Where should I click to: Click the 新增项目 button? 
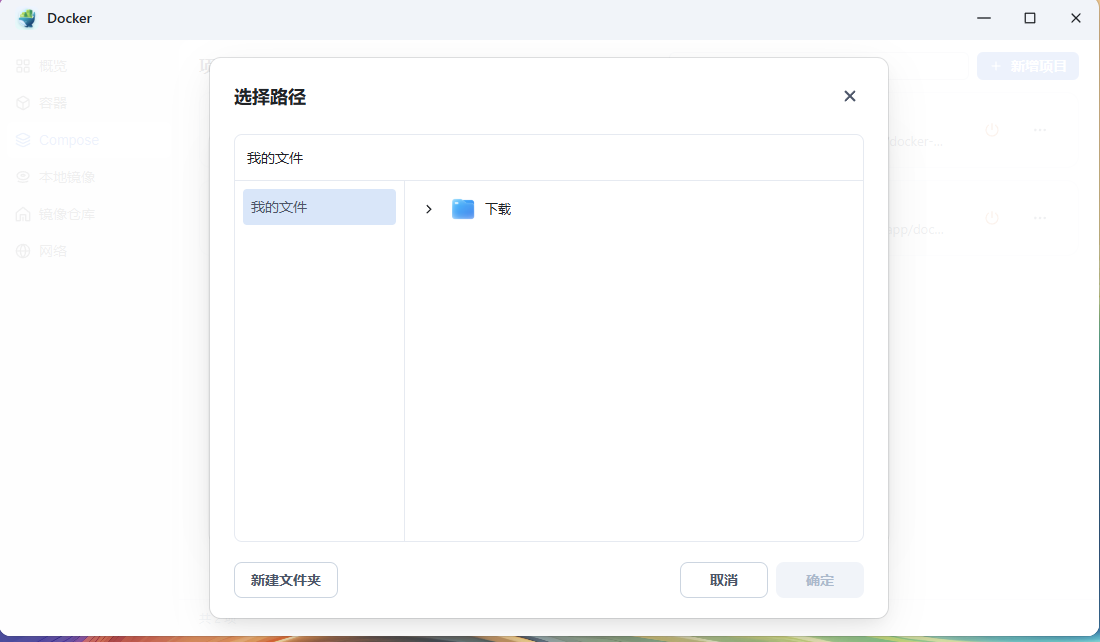coord(1028,66)
